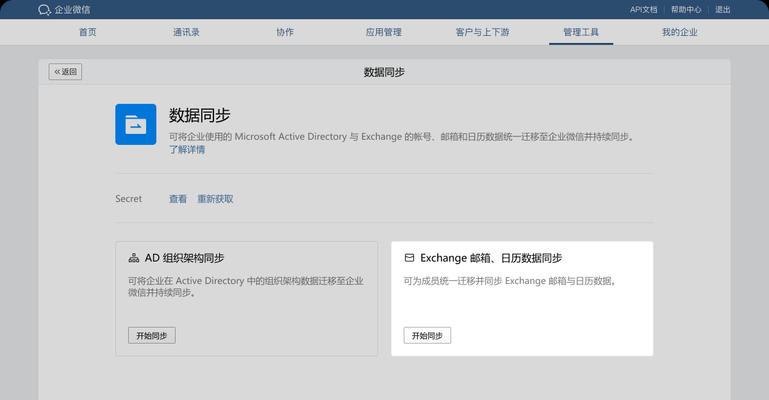The height and width of the screenshot is (400, 769).
Task: Click the 企业微信 brand name text
Action: [72, 10]
